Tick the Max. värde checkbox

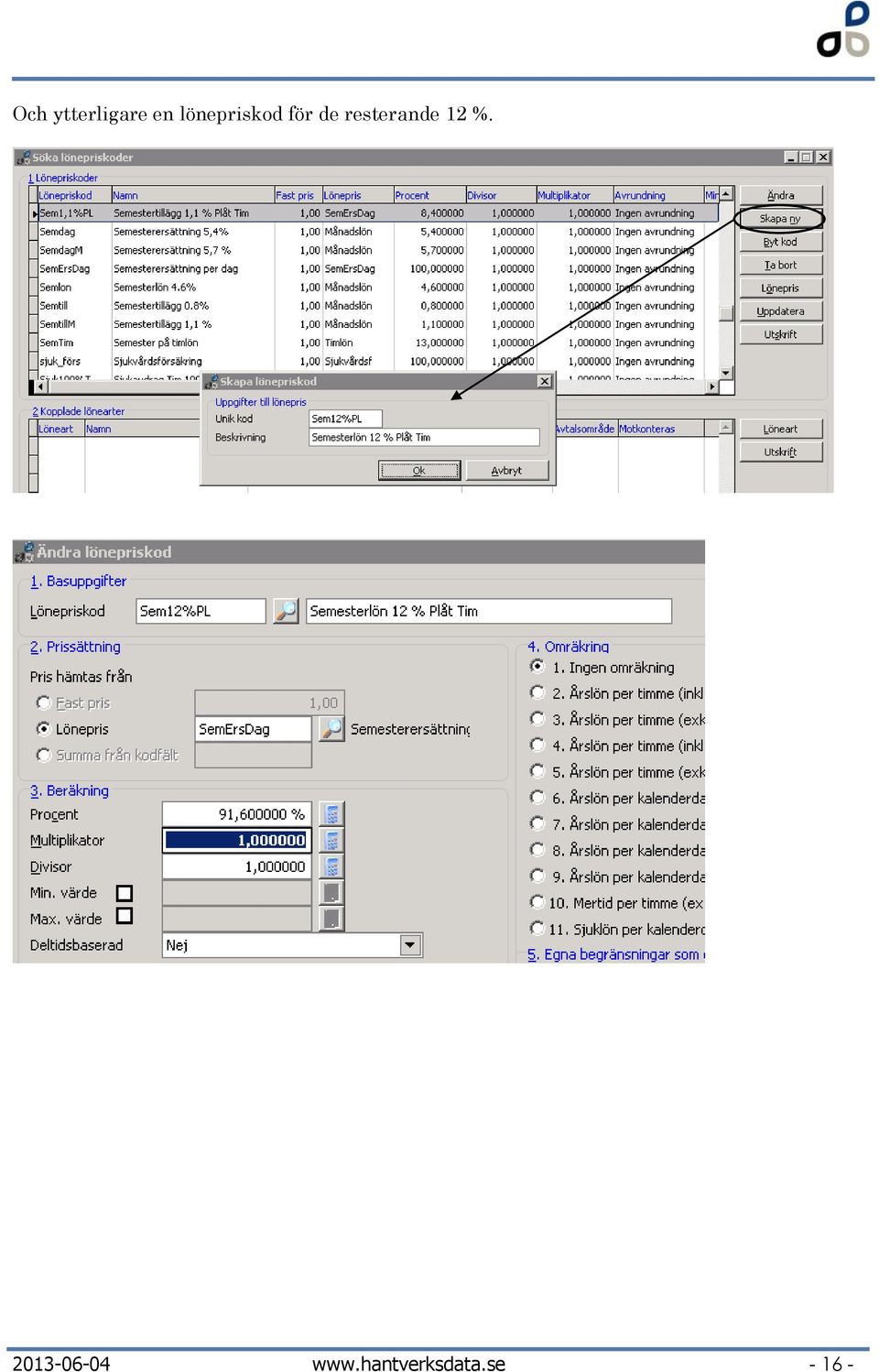click(x=125, y=916)
